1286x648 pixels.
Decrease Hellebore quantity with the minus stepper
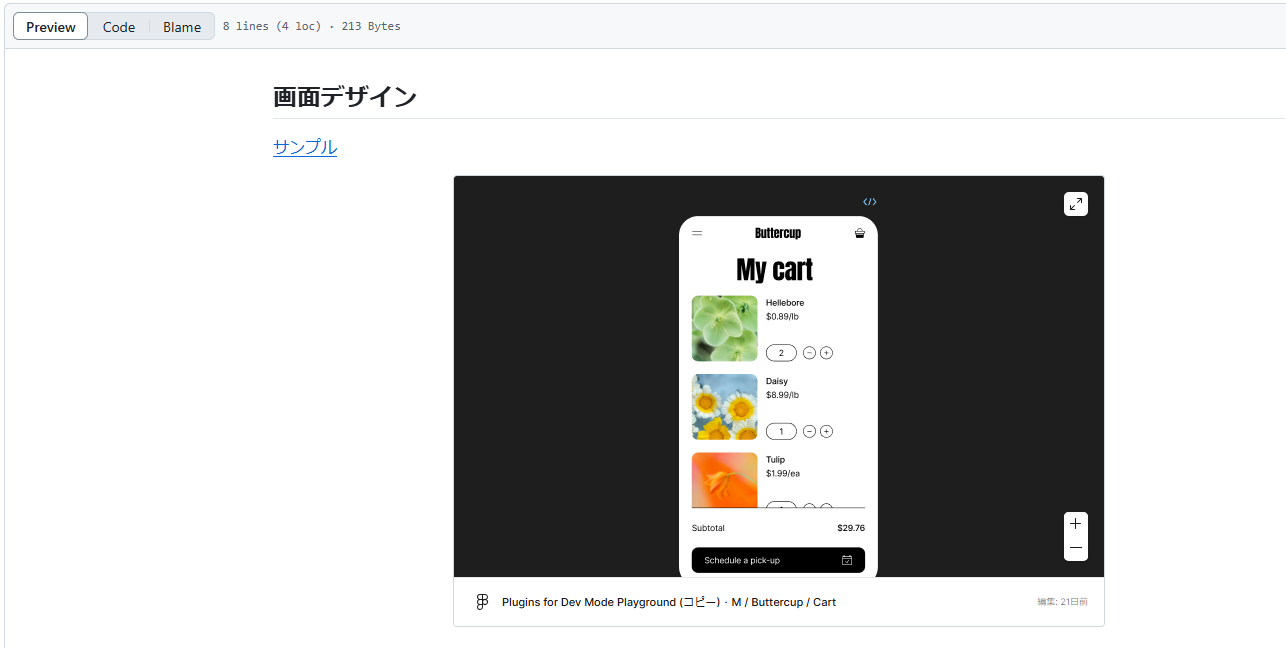coord(809,352)
